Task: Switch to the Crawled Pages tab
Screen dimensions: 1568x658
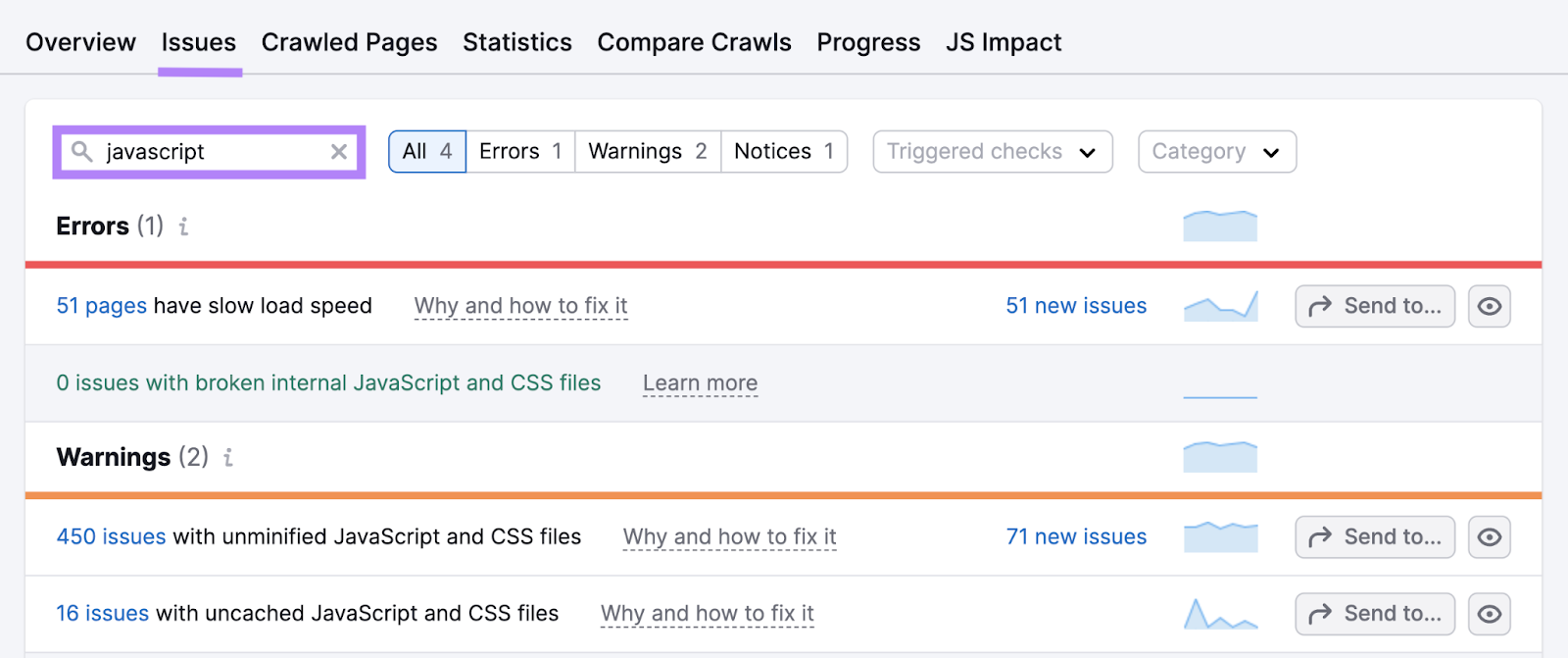Action: (349, 42)
